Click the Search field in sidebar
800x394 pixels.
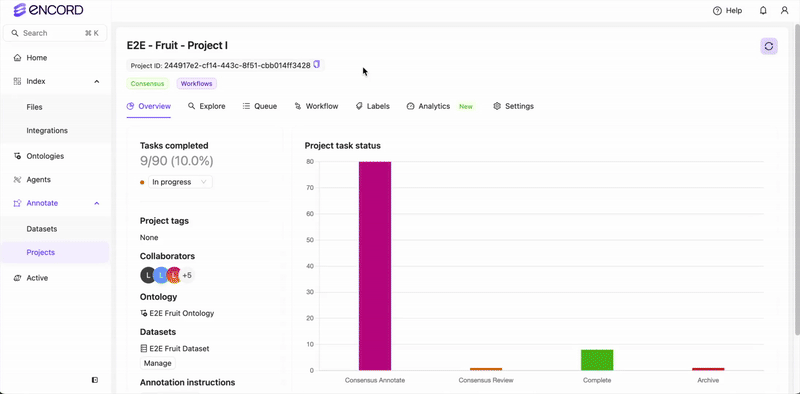click(55, 33)
